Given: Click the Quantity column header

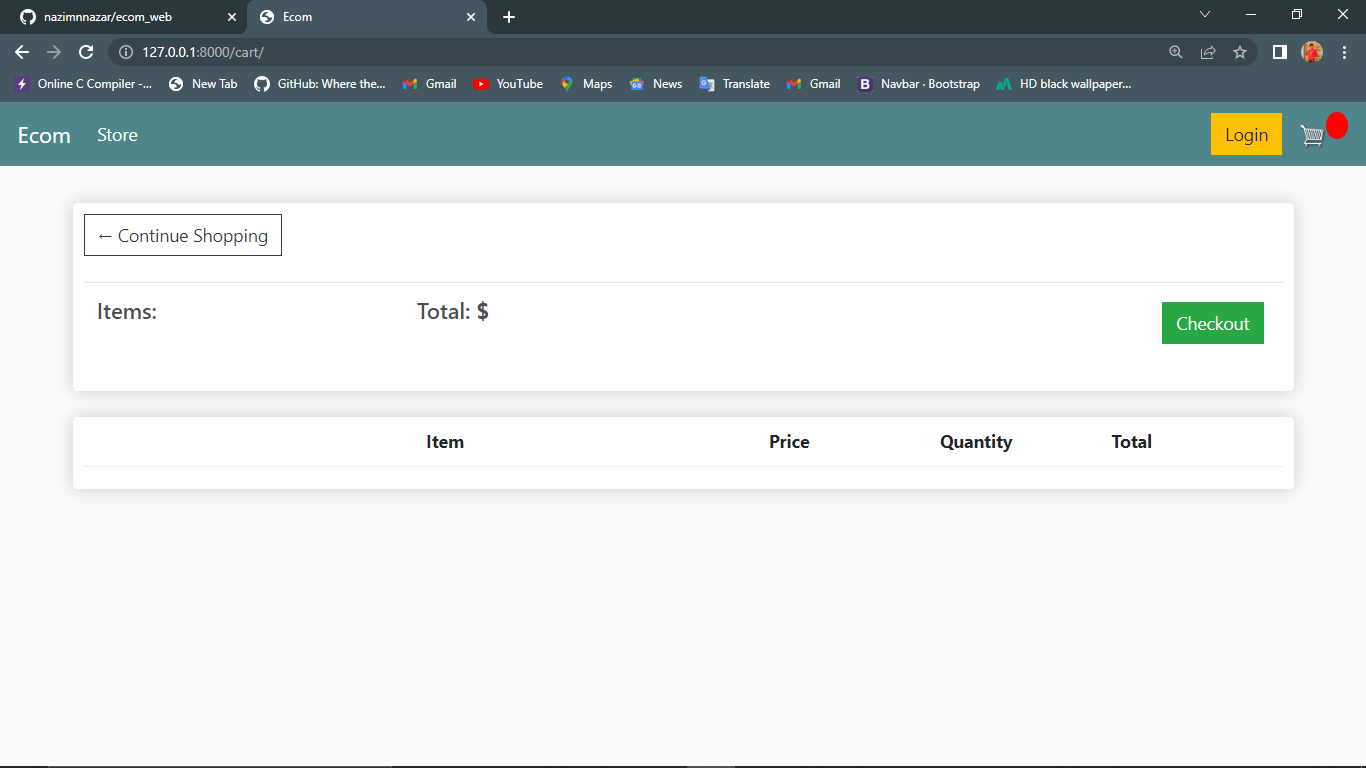Looking at the screenshot, I should click(976, 442).
